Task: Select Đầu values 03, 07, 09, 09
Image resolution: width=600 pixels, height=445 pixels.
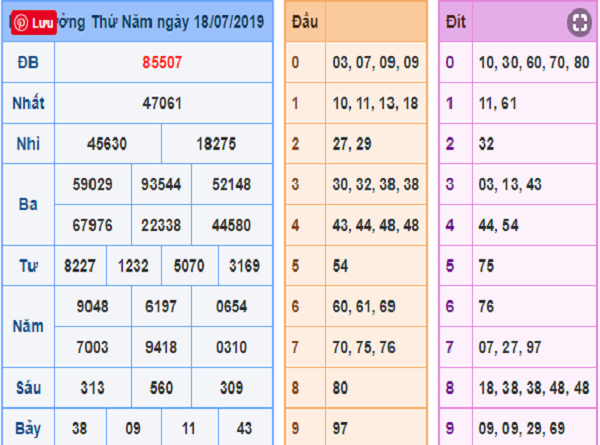Action: pos(376,62)
